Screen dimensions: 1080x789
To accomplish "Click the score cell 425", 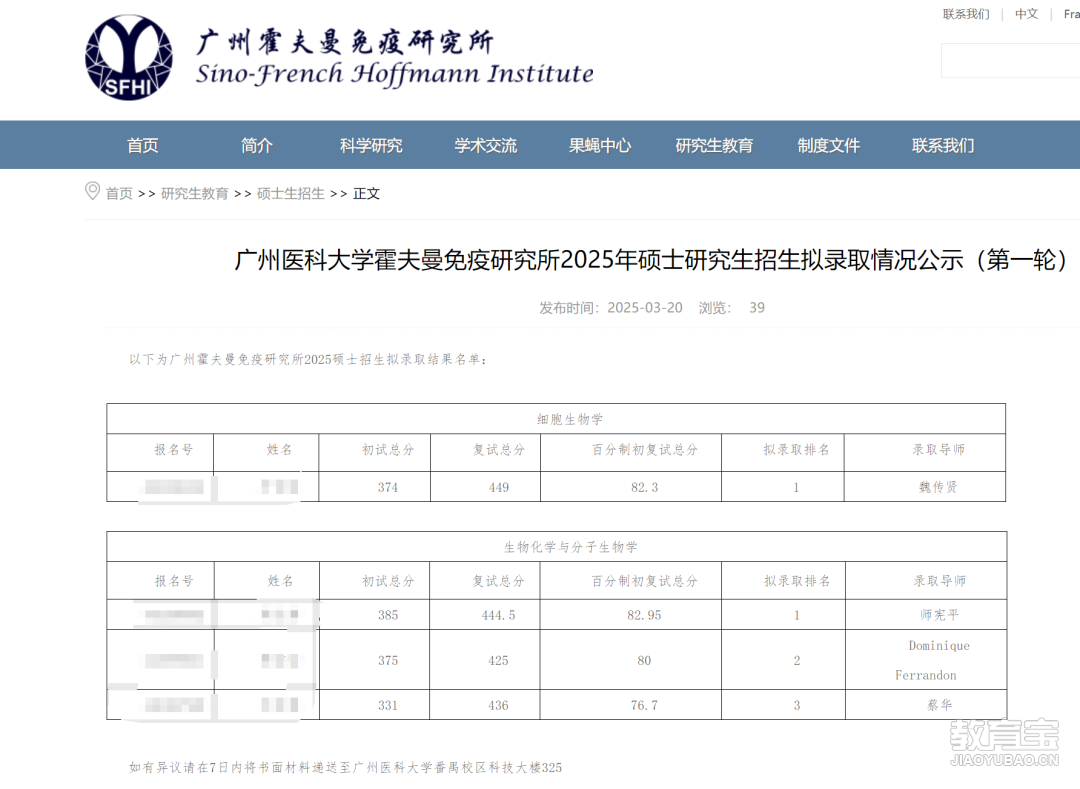I will point(498,661).
